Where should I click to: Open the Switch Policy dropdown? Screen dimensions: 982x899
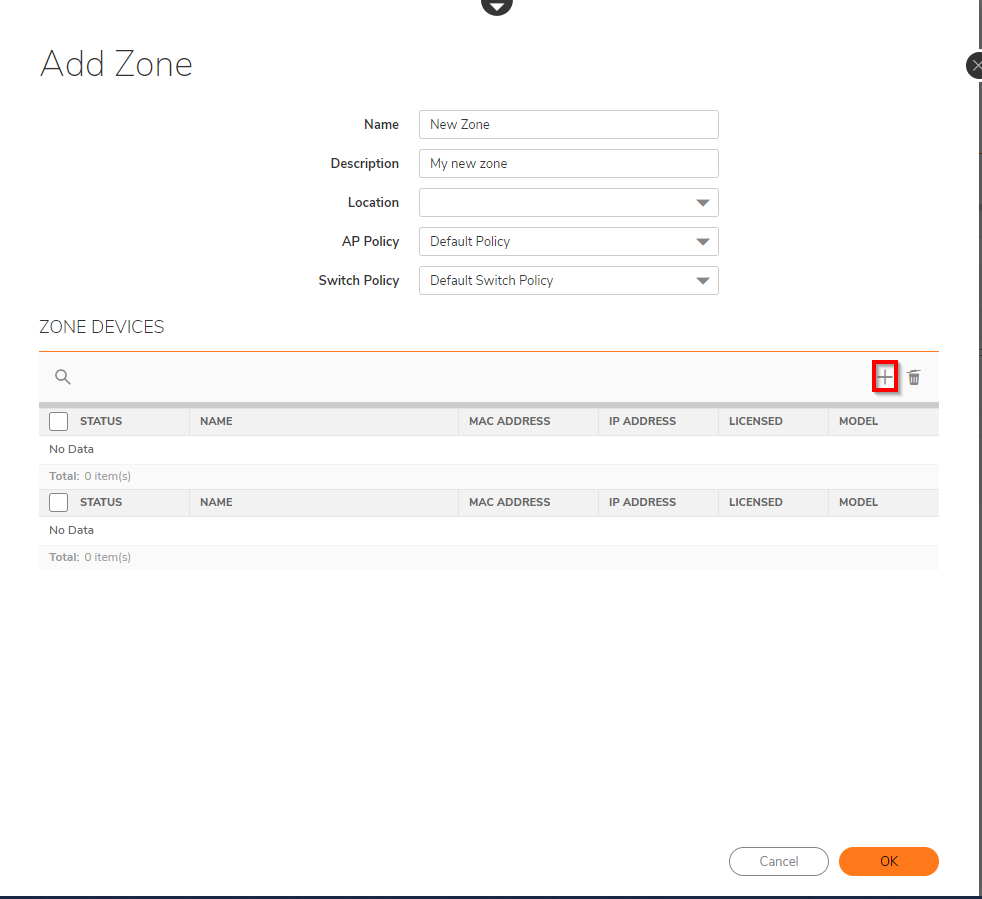[x=568, y=281]
